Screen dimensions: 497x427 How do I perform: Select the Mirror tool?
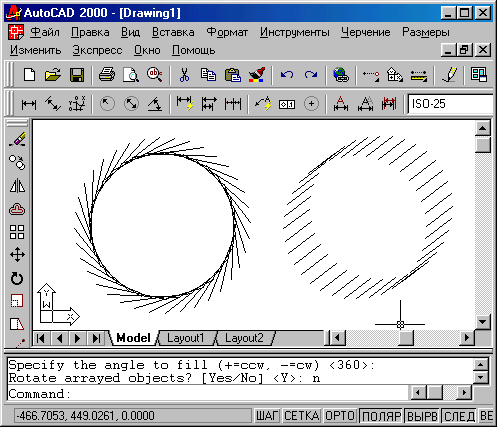tap(17, 186)
